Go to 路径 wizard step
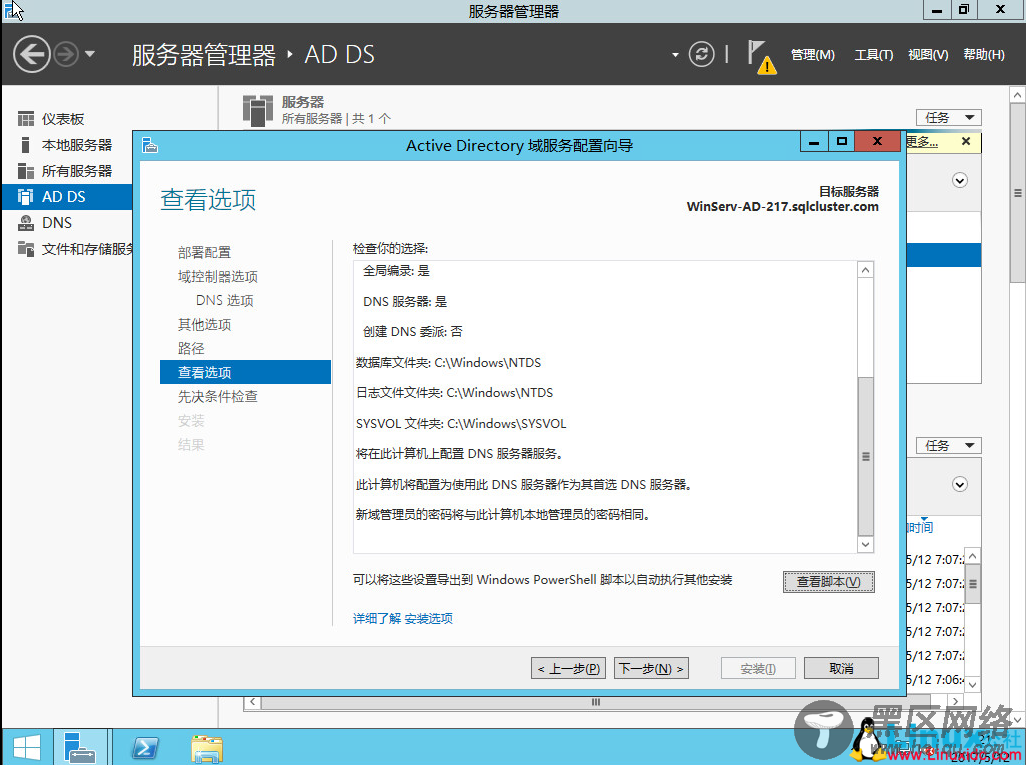 [191, 349]
